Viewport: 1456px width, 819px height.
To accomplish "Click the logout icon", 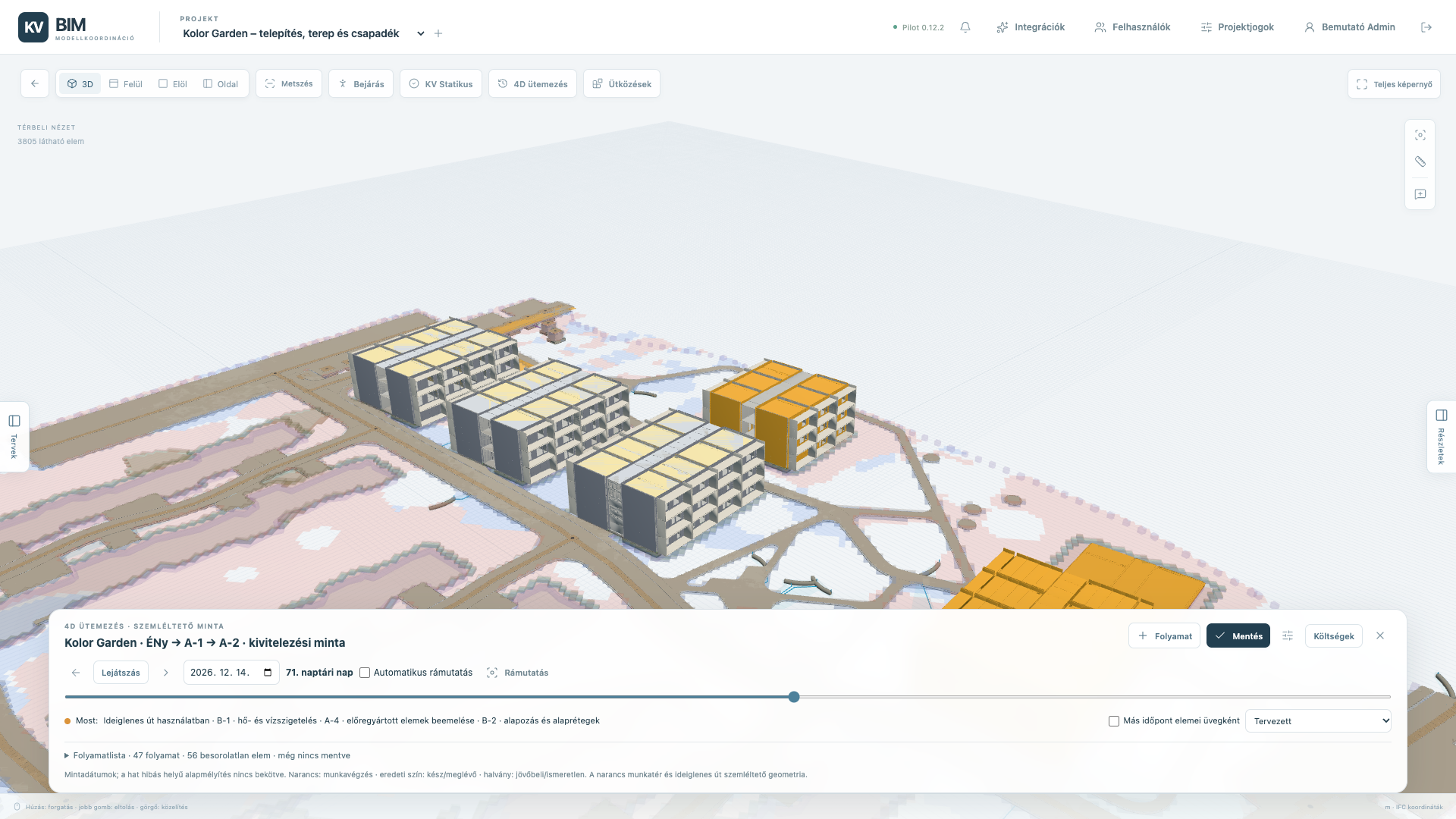I will 1426,27.
